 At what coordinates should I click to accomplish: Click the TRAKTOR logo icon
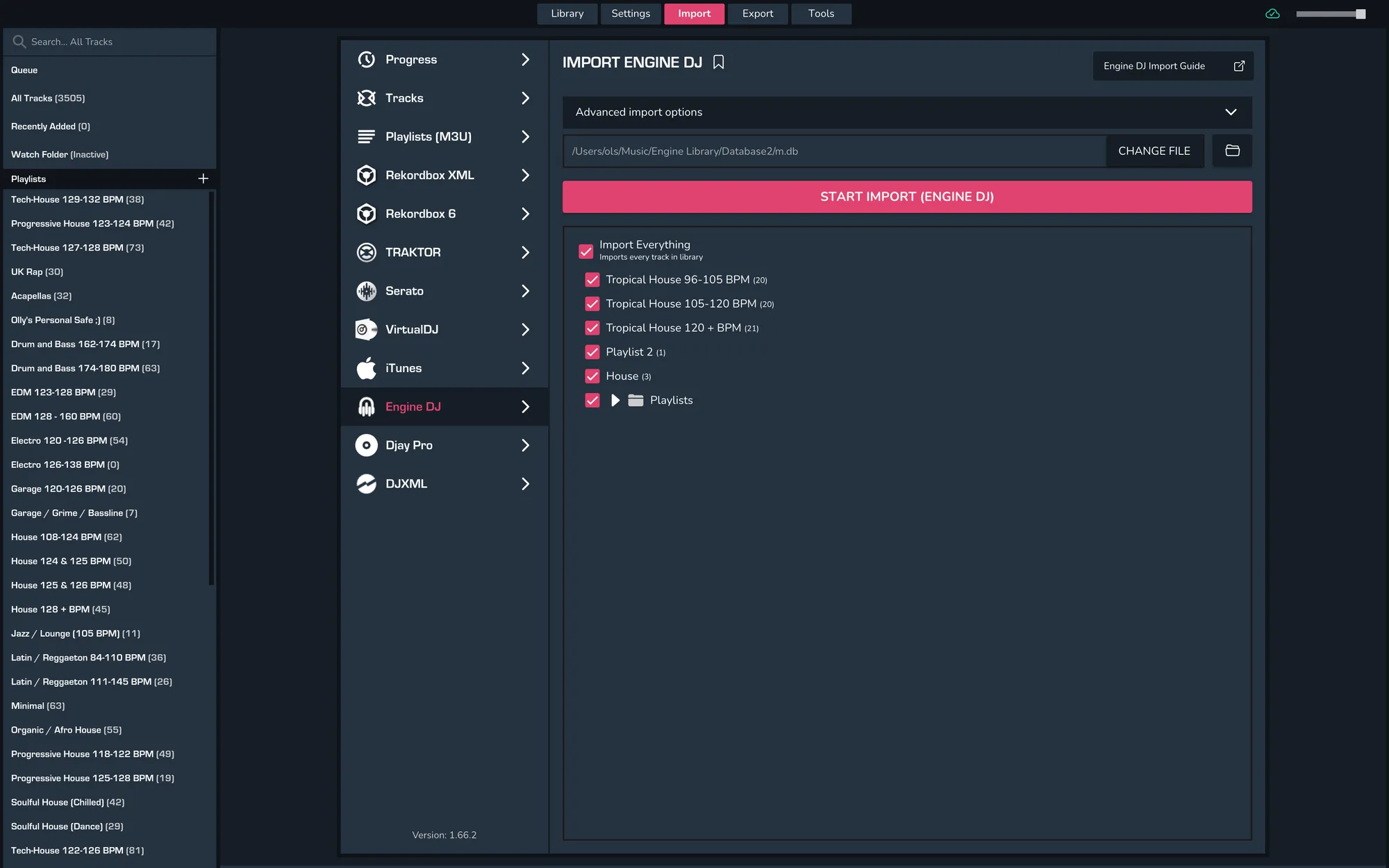pyautogui.click(x=366, y=252)
